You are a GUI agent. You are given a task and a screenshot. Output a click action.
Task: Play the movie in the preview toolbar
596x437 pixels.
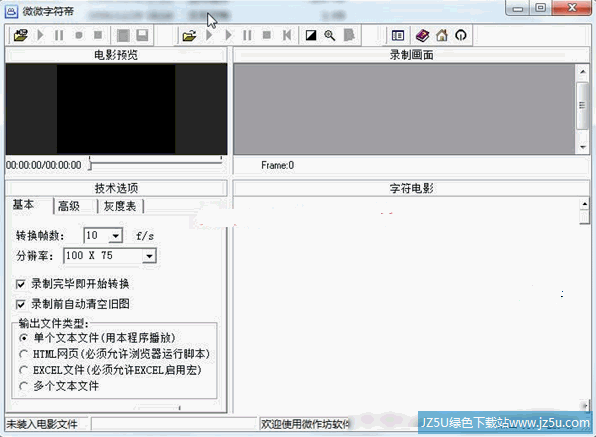40,35
